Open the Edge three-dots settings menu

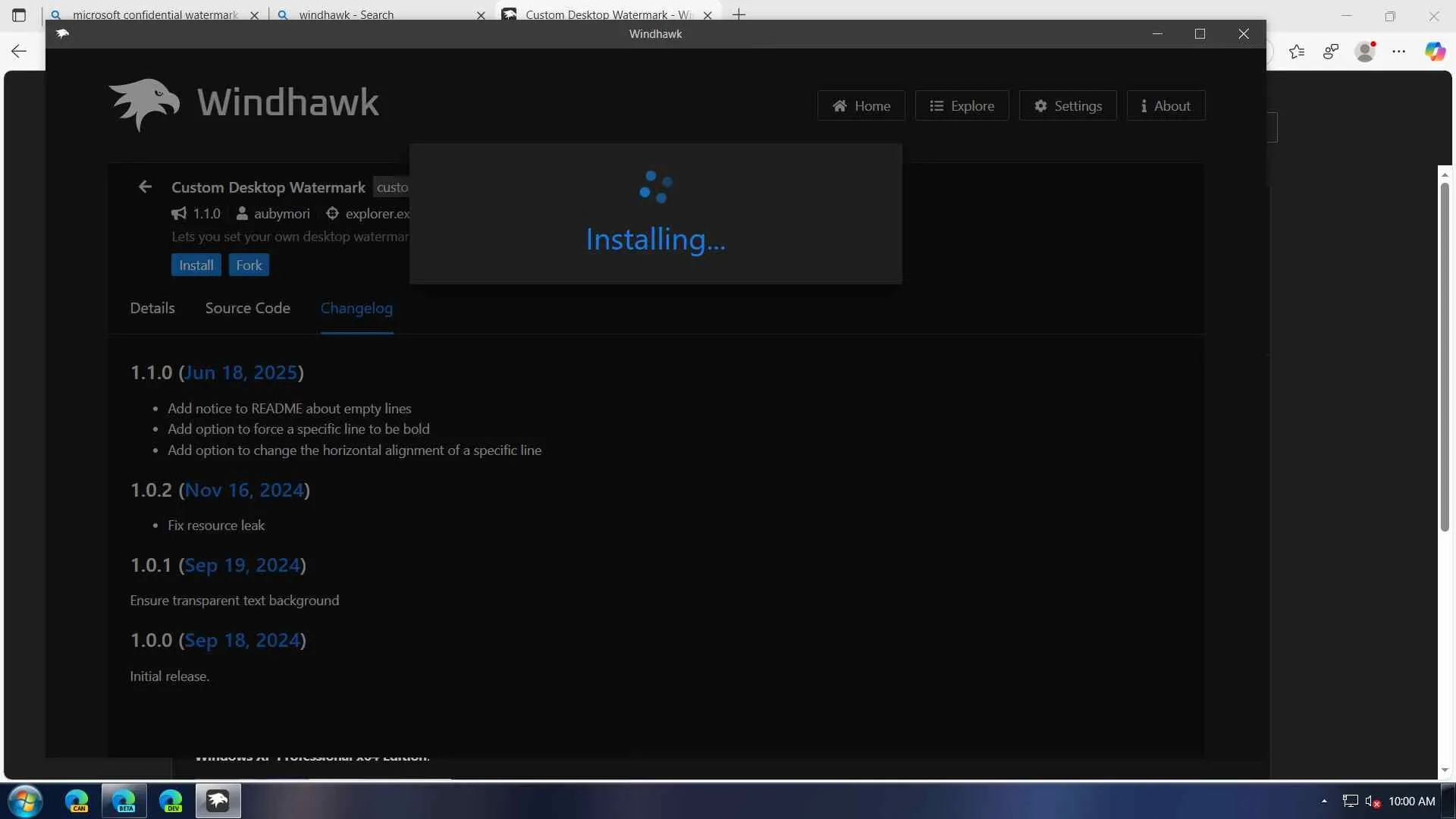point(1398,52)
